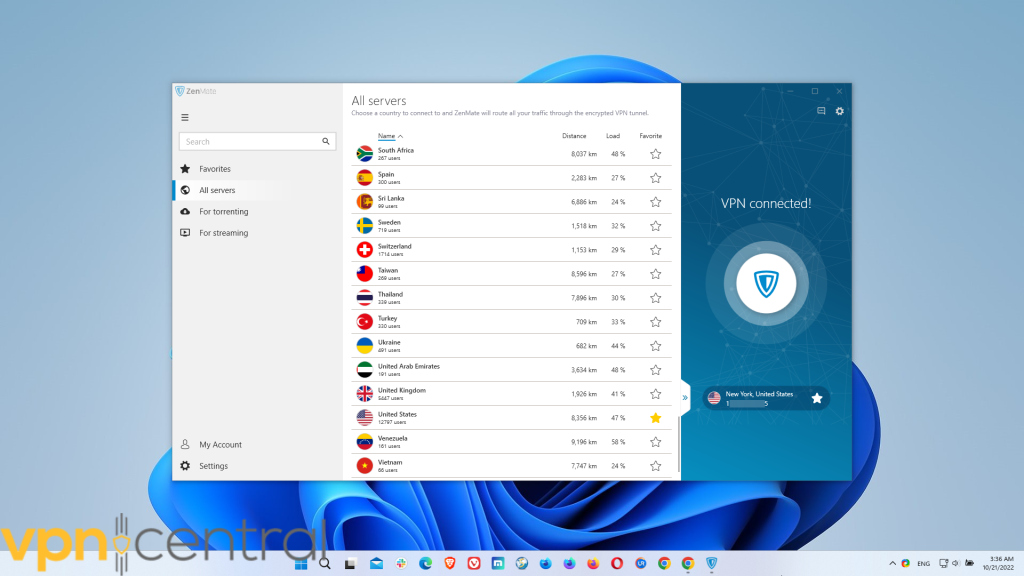Sort servers by the Name column

pos(387,136)
